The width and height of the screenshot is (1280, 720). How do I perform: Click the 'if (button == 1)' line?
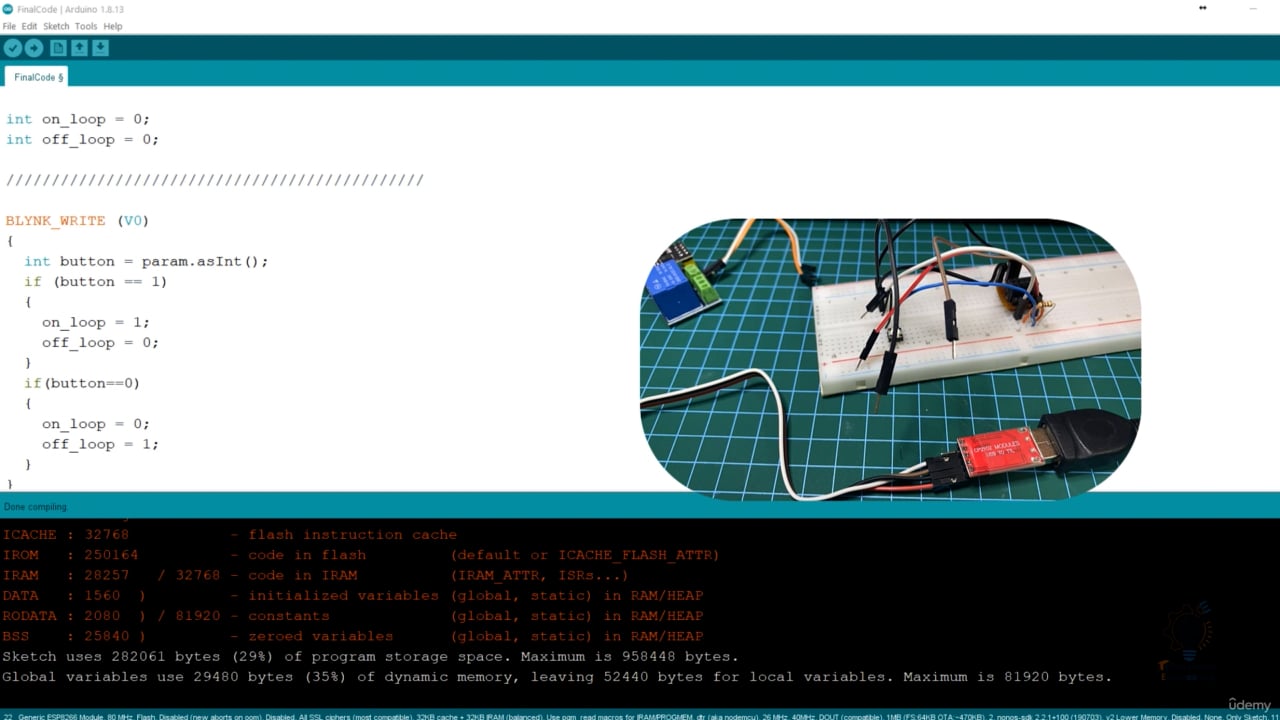click(x=96, y=282)
